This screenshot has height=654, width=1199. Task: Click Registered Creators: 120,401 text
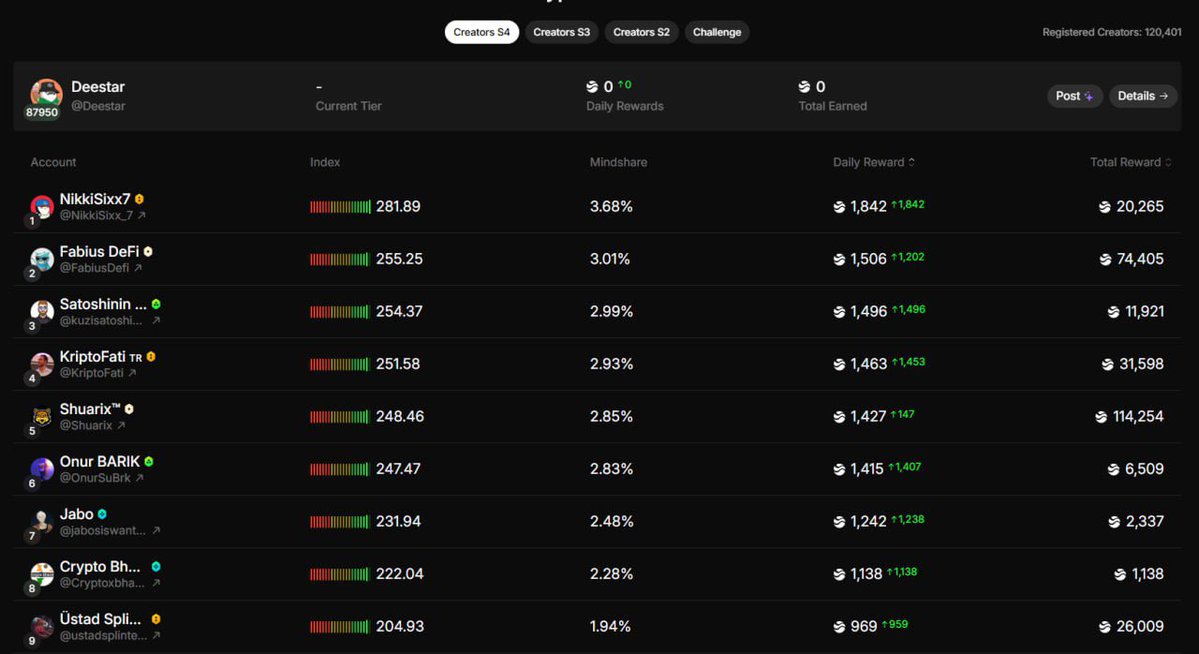coord(1112,32)
